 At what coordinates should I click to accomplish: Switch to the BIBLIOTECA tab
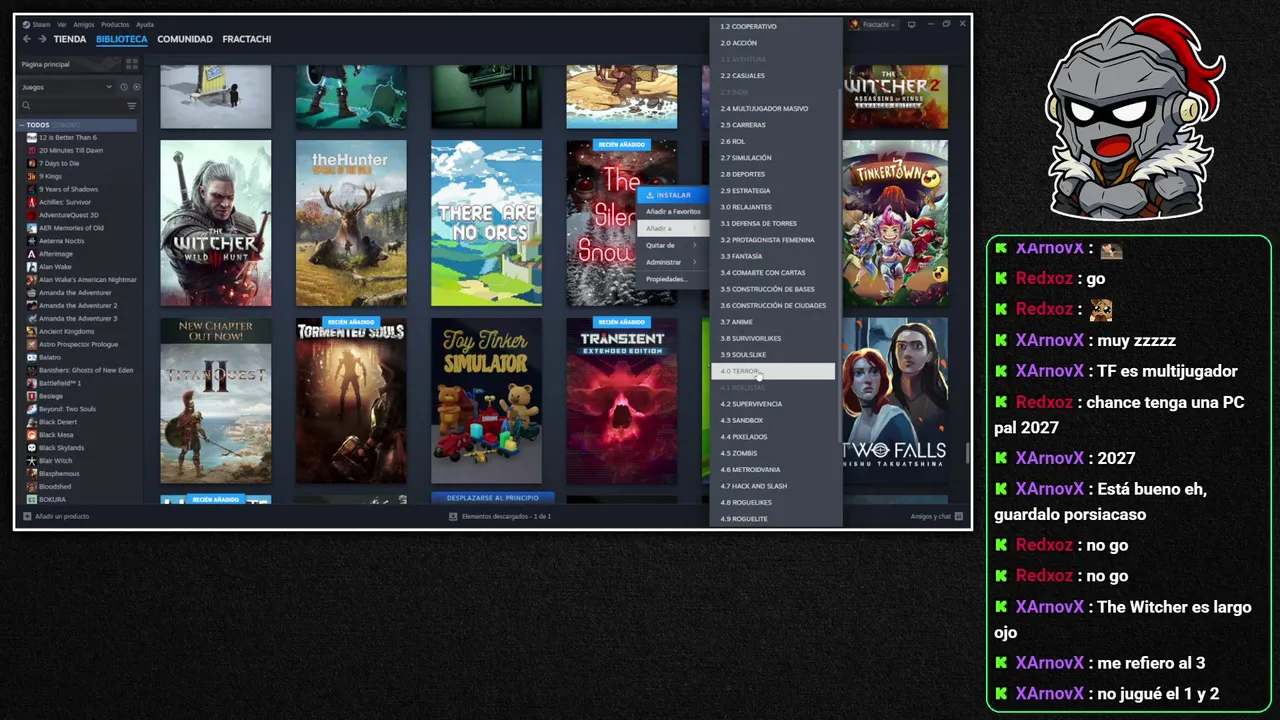(x=122, y=39)
